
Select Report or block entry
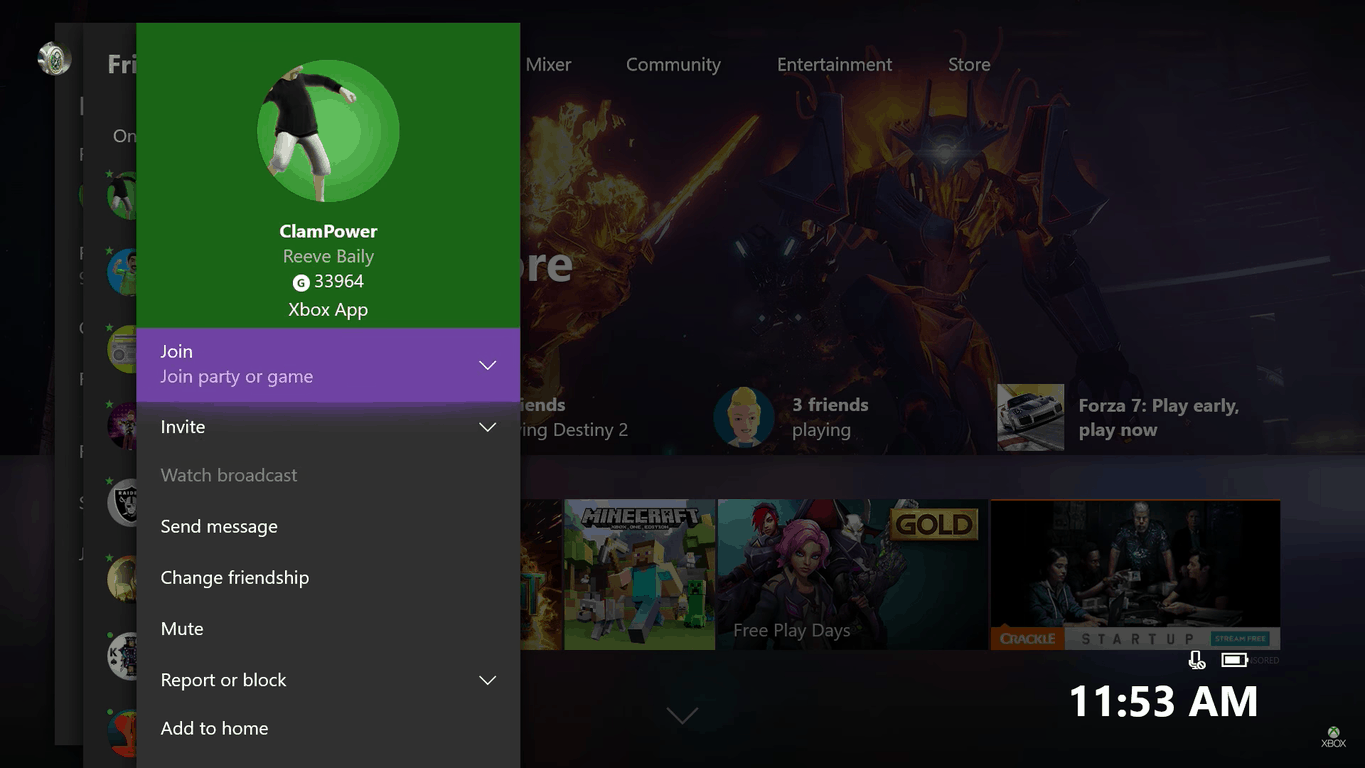(328, 680)
